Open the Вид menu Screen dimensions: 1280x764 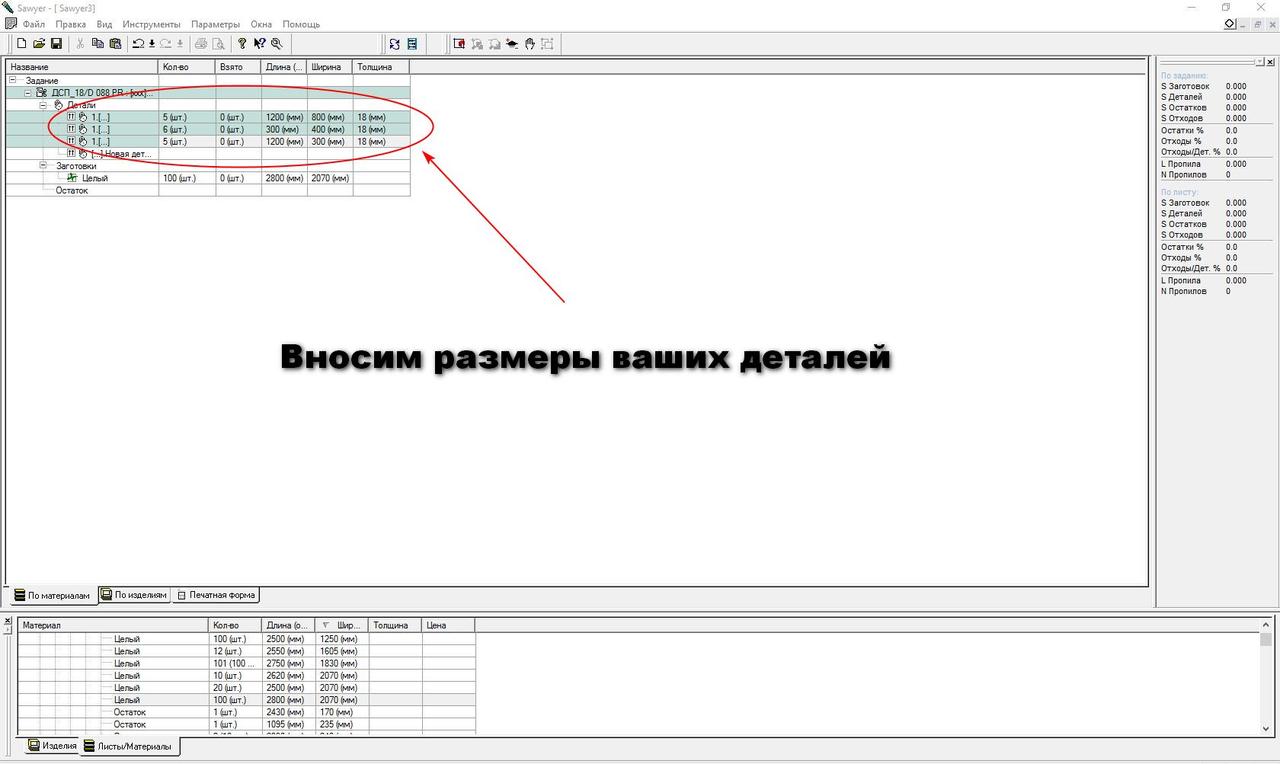[104, 24]
